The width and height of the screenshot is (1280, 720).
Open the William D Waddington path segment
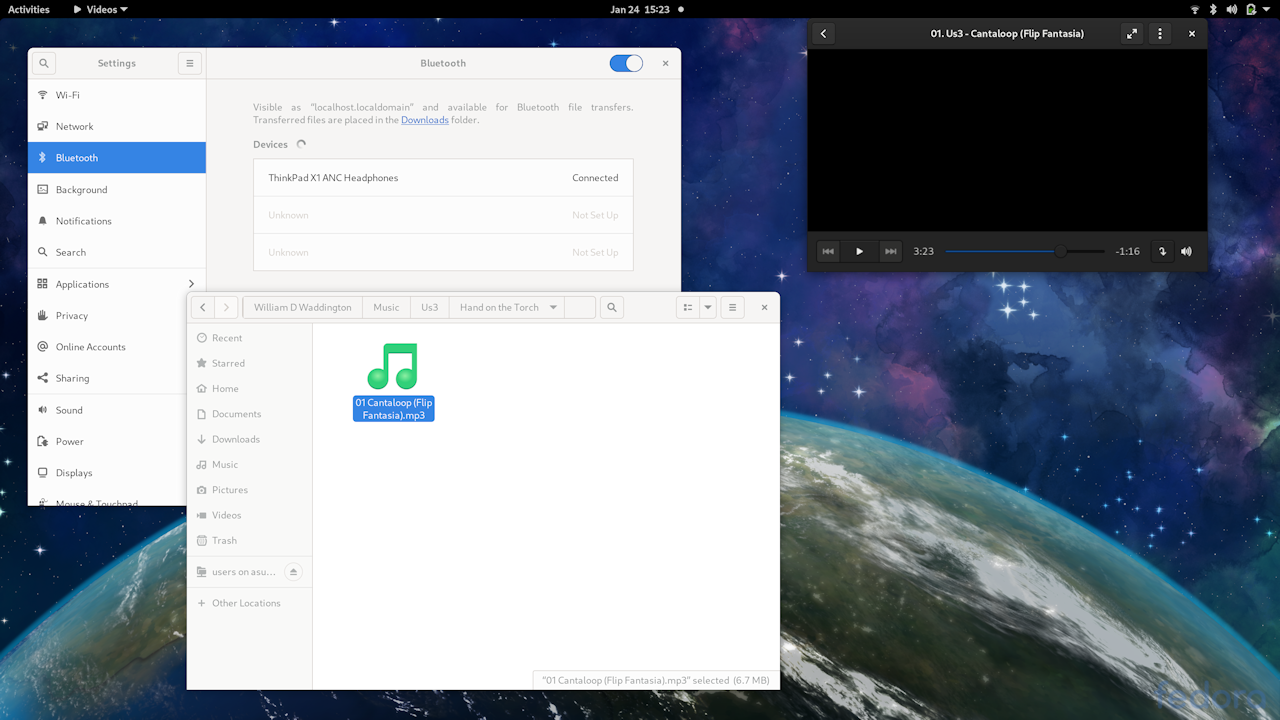pos(302,308)
